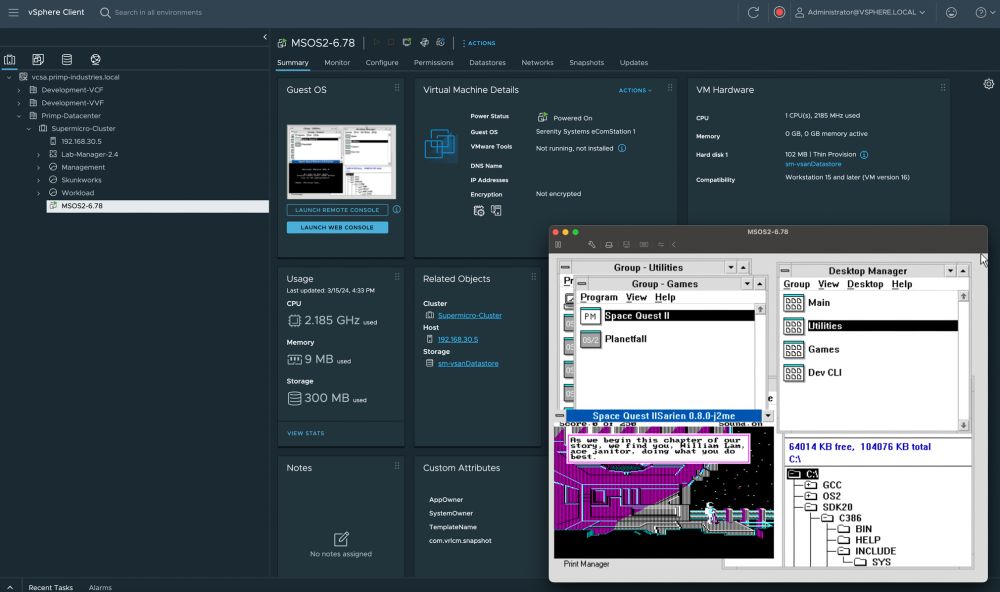
Task: Open the Games group in Desktop Manager
Action: pyautogui.click(x=793, y=350)
